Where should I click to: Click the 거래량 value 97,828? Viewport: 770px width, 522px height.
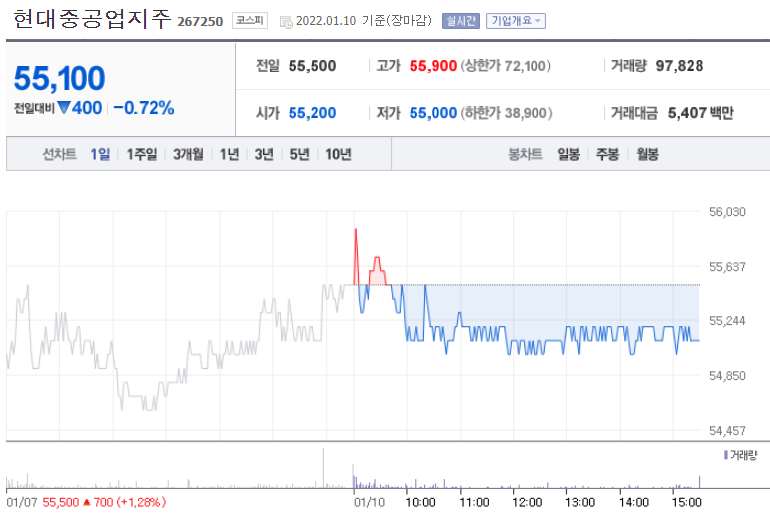coord(680,66)
